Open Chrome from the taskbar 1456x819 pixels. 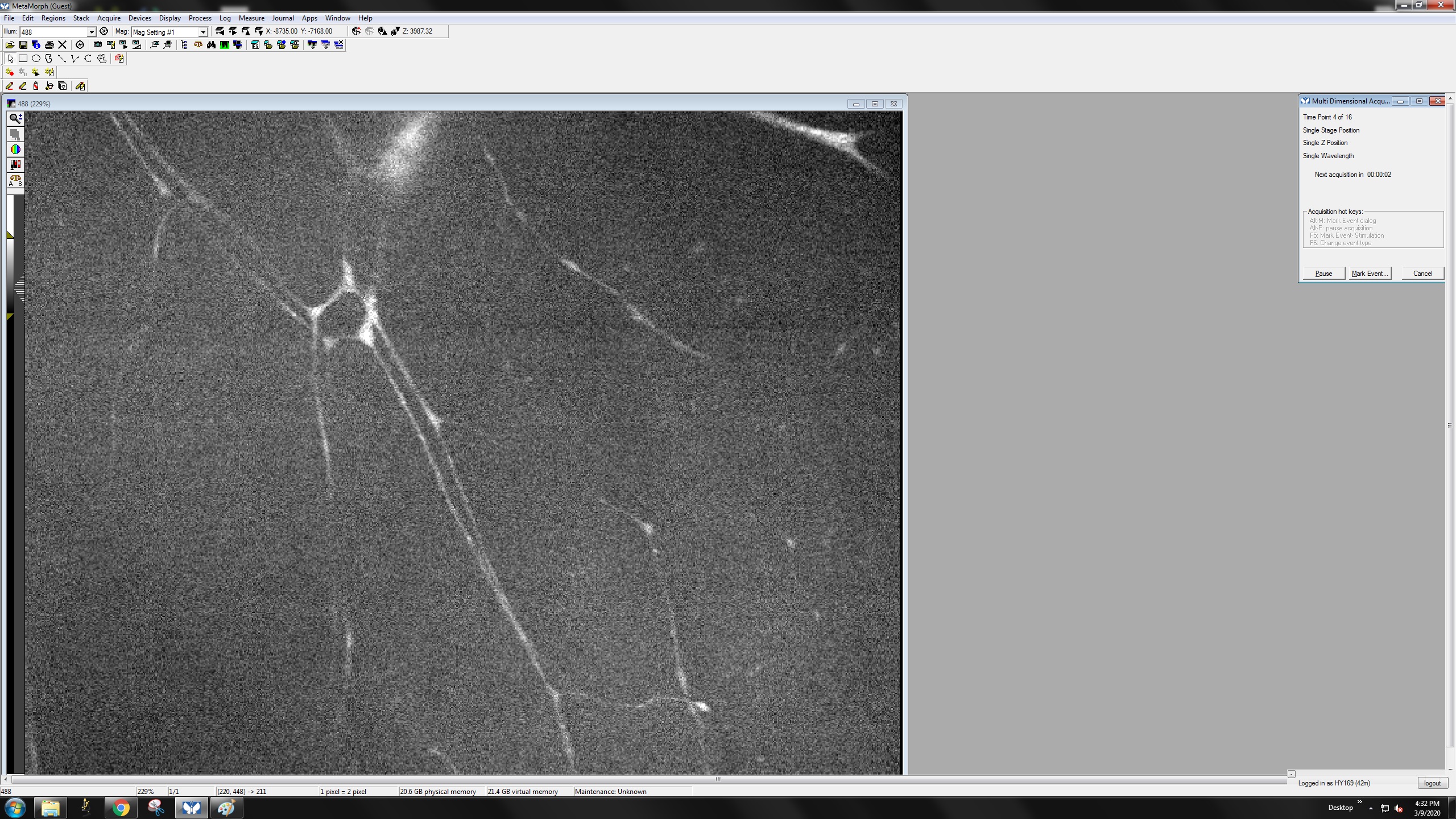click(121, 808)
